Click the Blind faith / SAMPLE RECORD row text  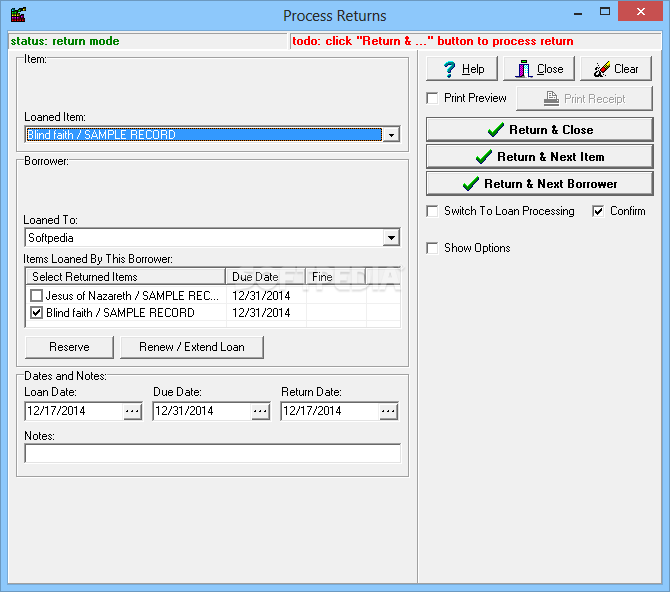[x=120, y=313]
